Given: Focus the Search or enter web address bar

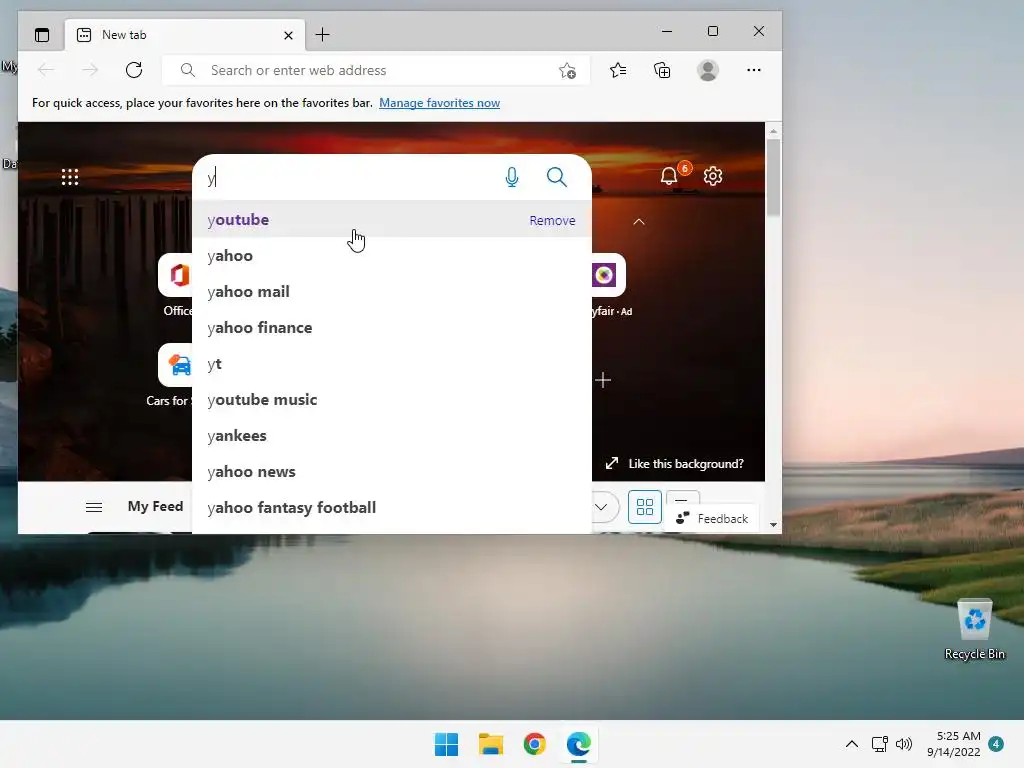Looking at the screenshot, I should (376, 70).
